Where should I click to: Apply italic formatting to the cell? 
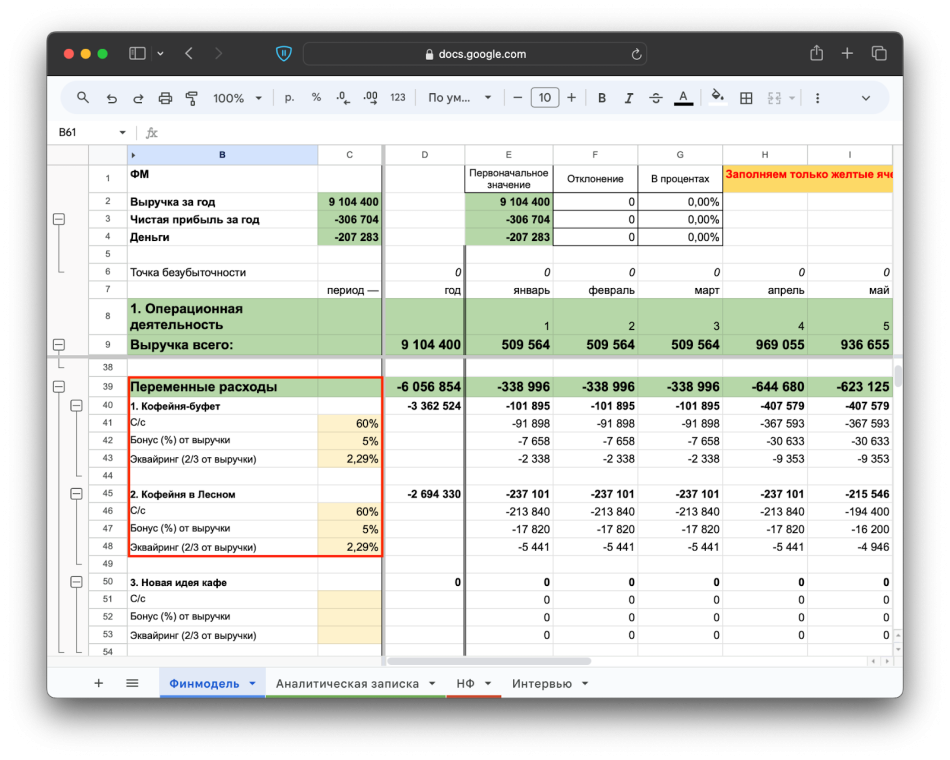coord(629,98)
